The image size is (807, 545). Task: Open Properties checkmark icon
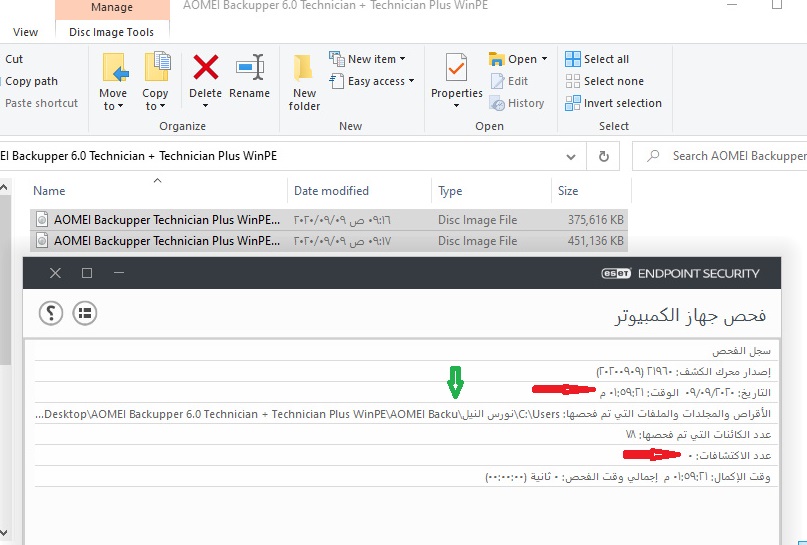pos(457,68)
